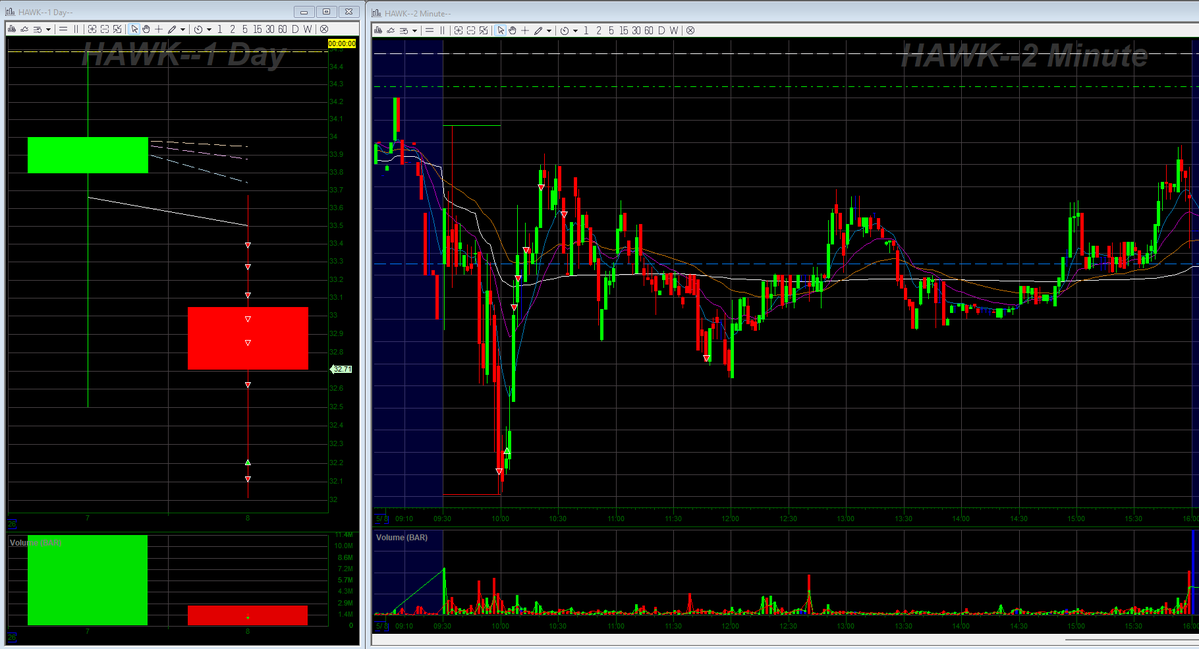The width and height of the screenshot is (1199, 649).
Task: Select hand pan tool in 1 Day toolbar
Action: [146, 29]
